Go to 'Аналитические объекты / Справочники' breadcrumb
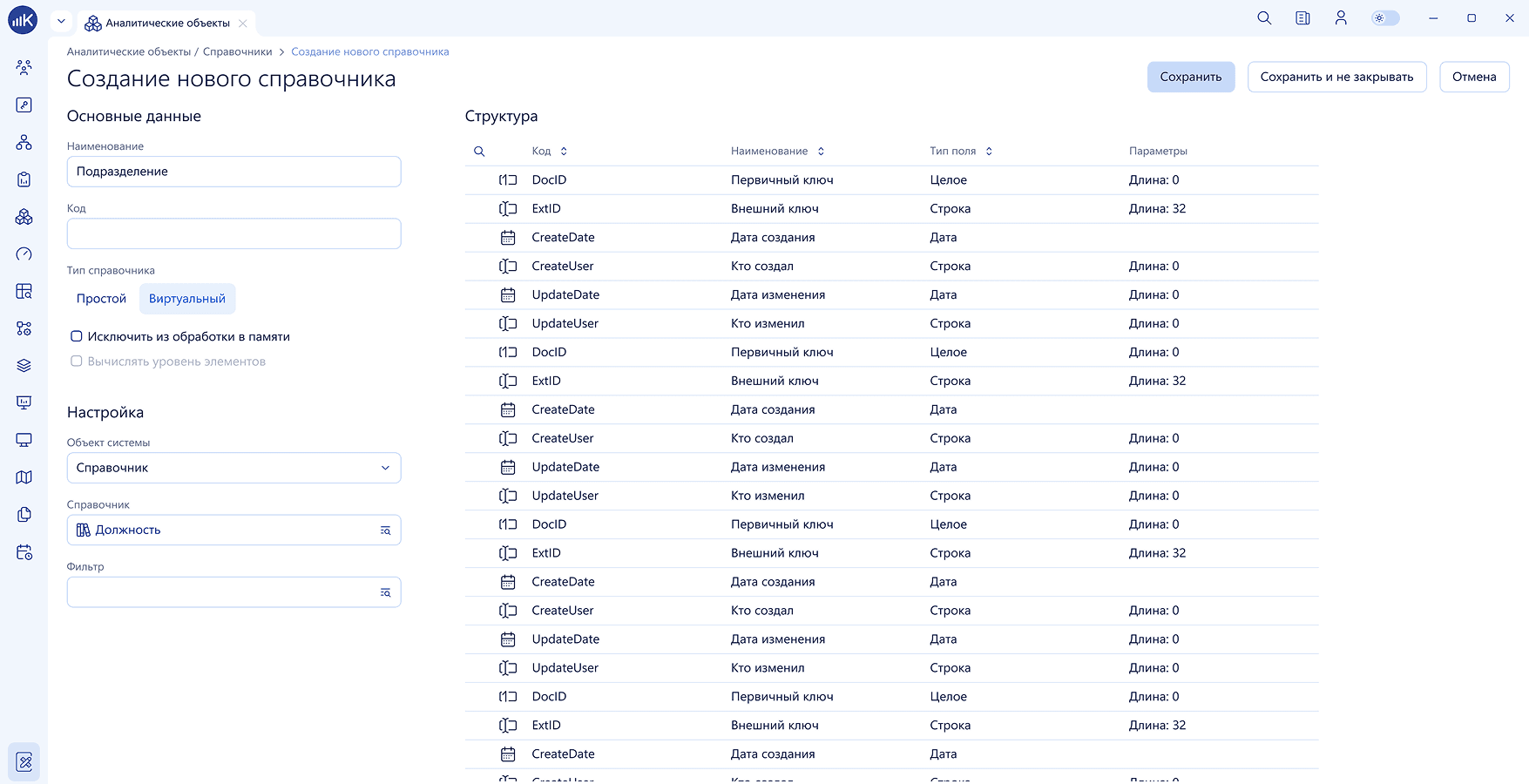 click(x=170, y=52)
